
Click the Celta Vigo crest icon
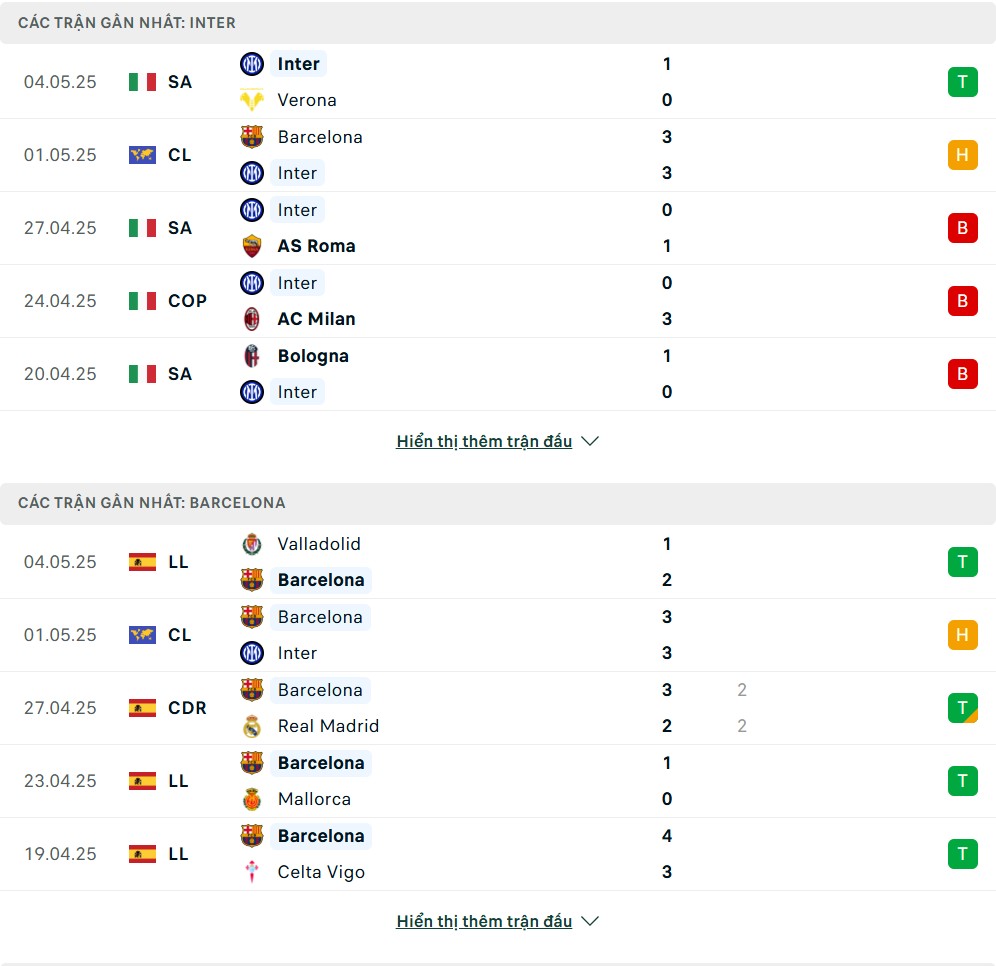(x=252, y=872)
